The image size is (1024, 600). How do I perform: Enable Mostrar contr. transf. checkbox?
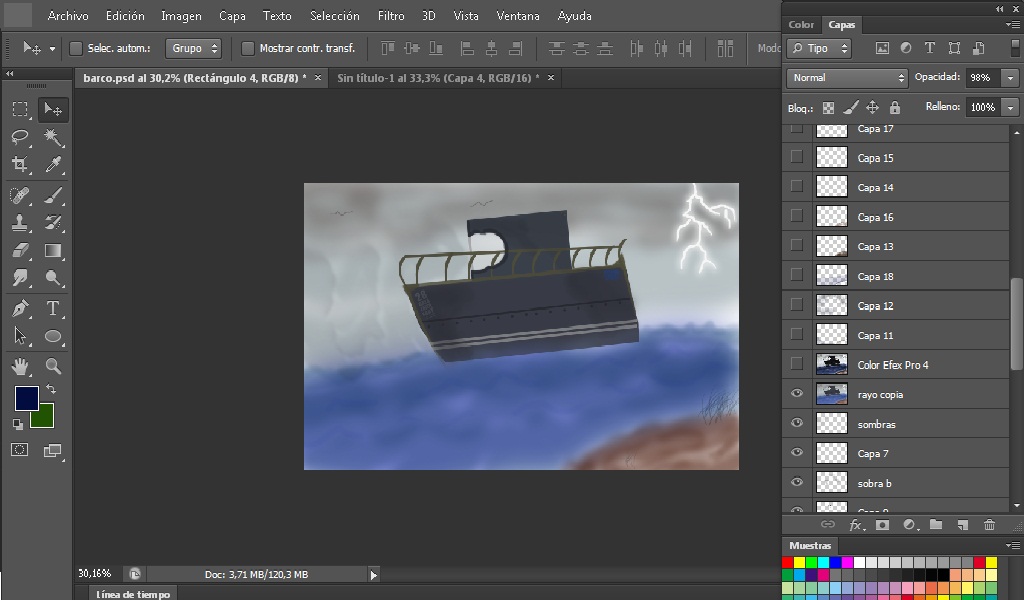pyautogui.click(x=248, y=48)
